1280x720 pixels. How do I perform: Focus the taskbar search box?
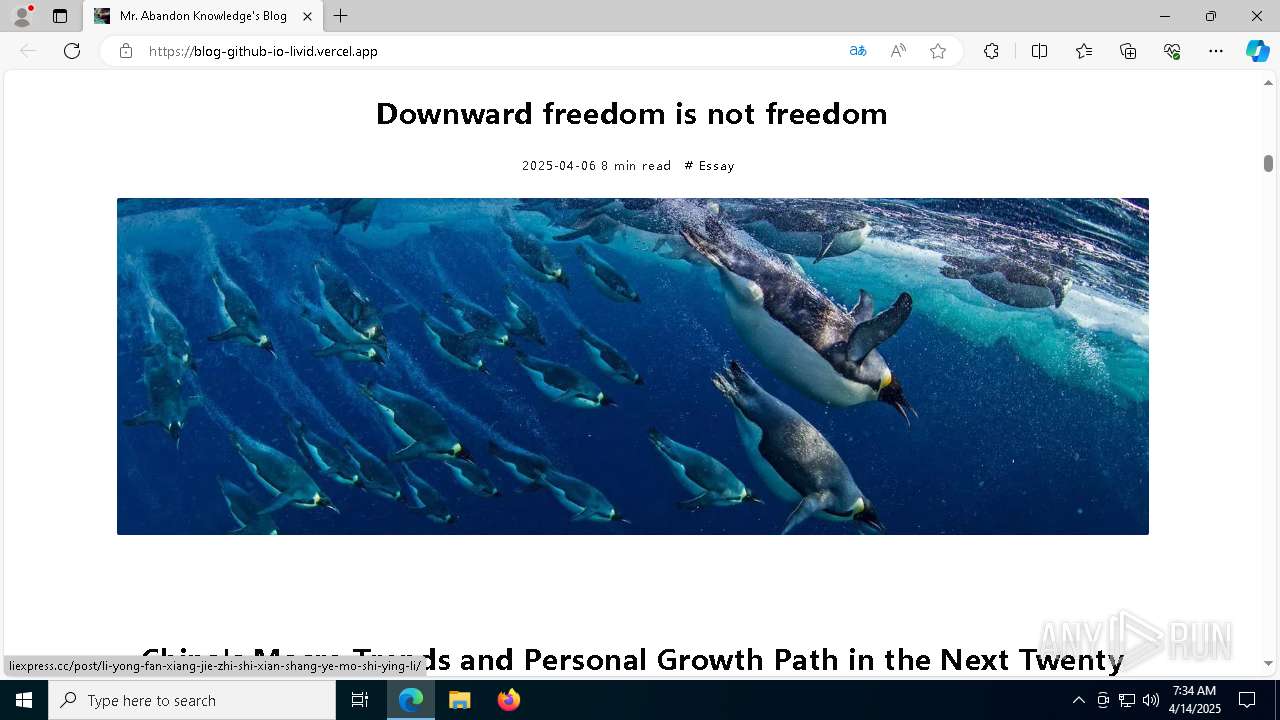click(x=192, y=700)
